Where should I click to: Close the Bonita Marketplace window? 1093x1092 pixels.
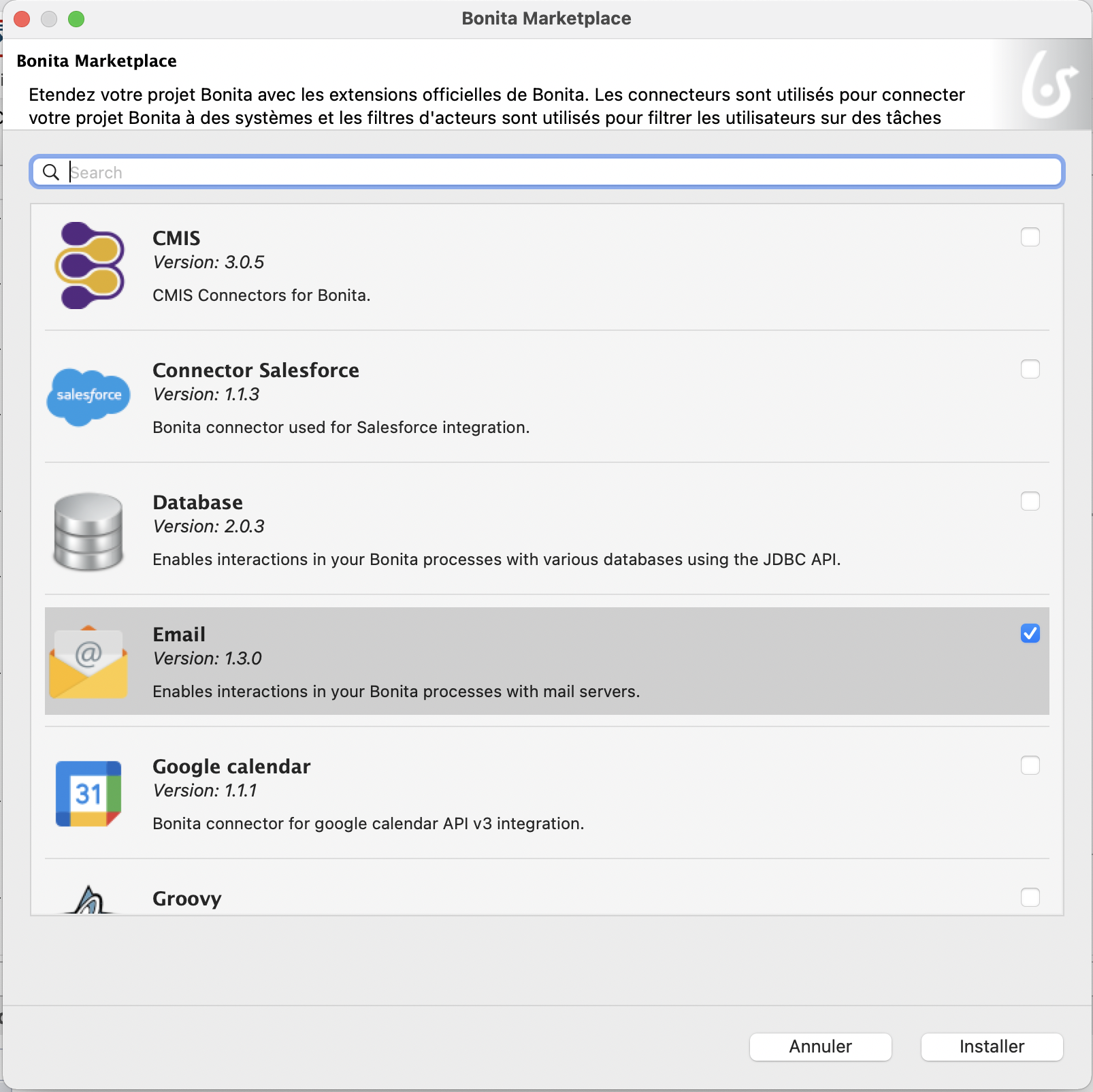(22, 19)
